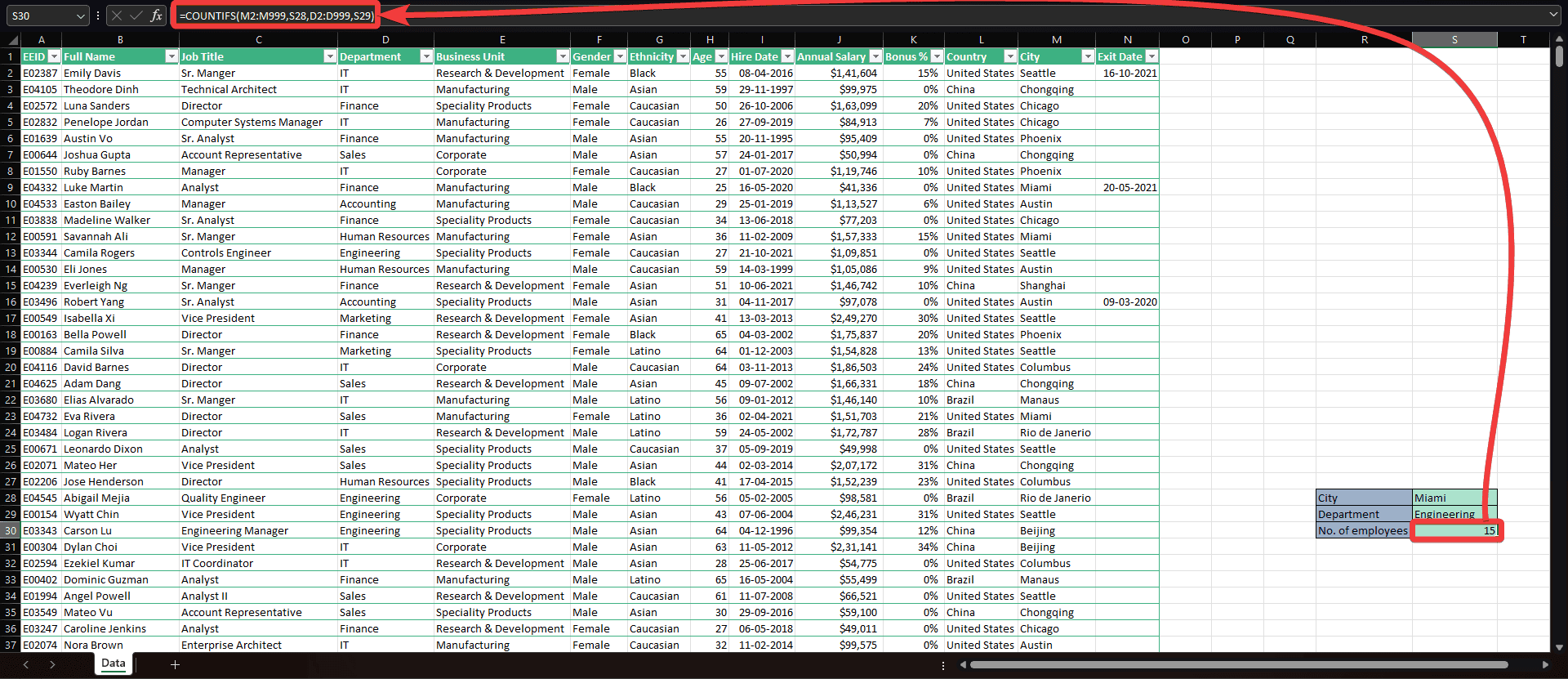Confirm formula with the checkmark icon
This screenshot has height=679, width=1568.
coord(136,16)
